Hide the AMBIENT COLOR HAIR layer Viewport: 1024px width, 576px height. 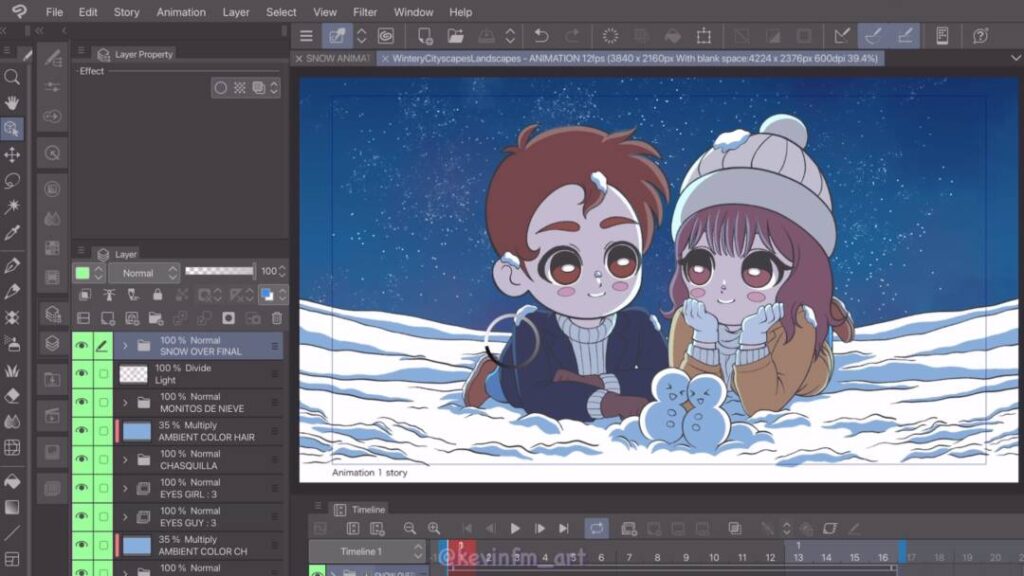[82, 431]
